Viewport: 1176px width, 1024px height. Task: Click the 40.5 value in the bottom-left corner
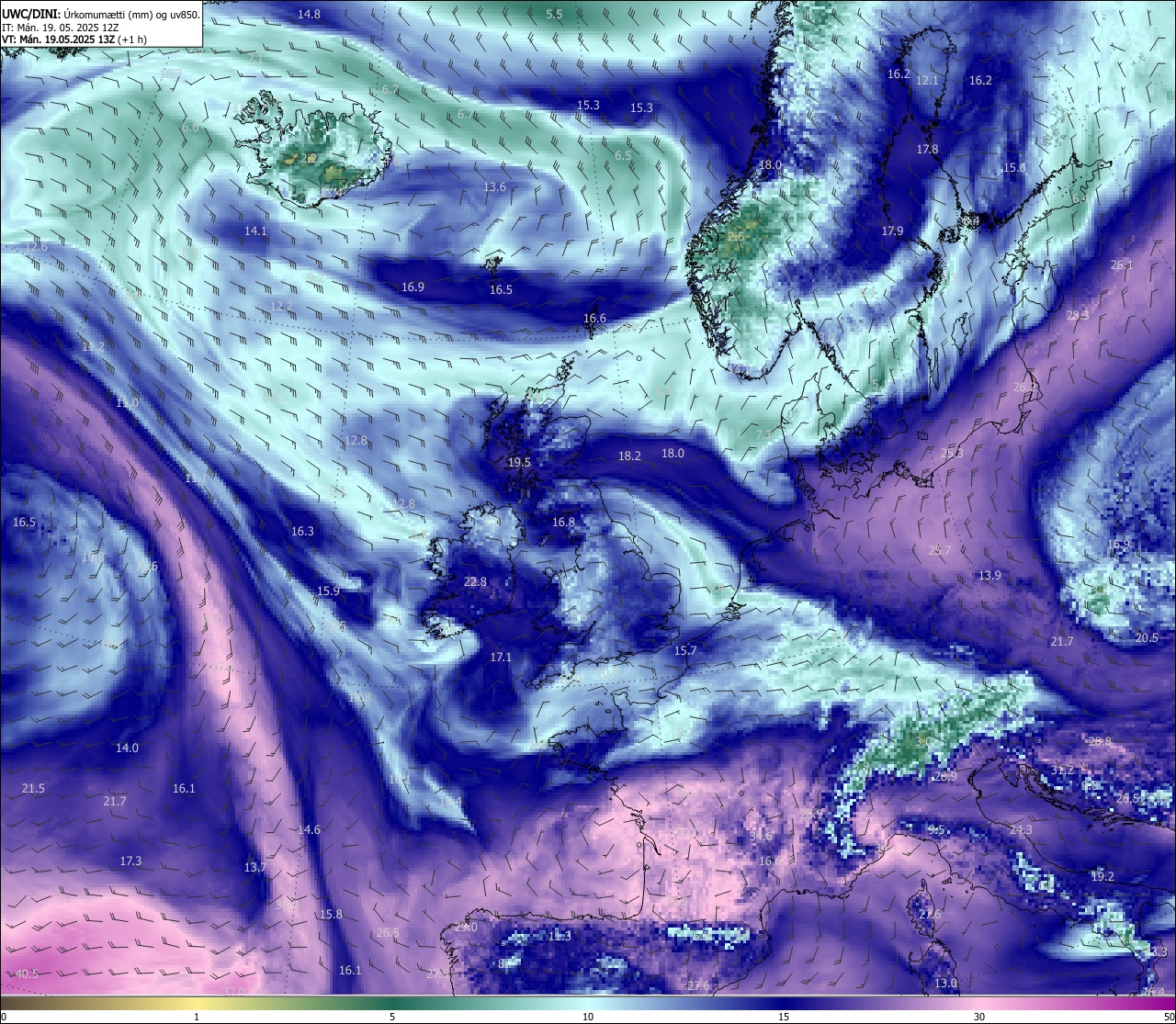(x=27, y=974)
